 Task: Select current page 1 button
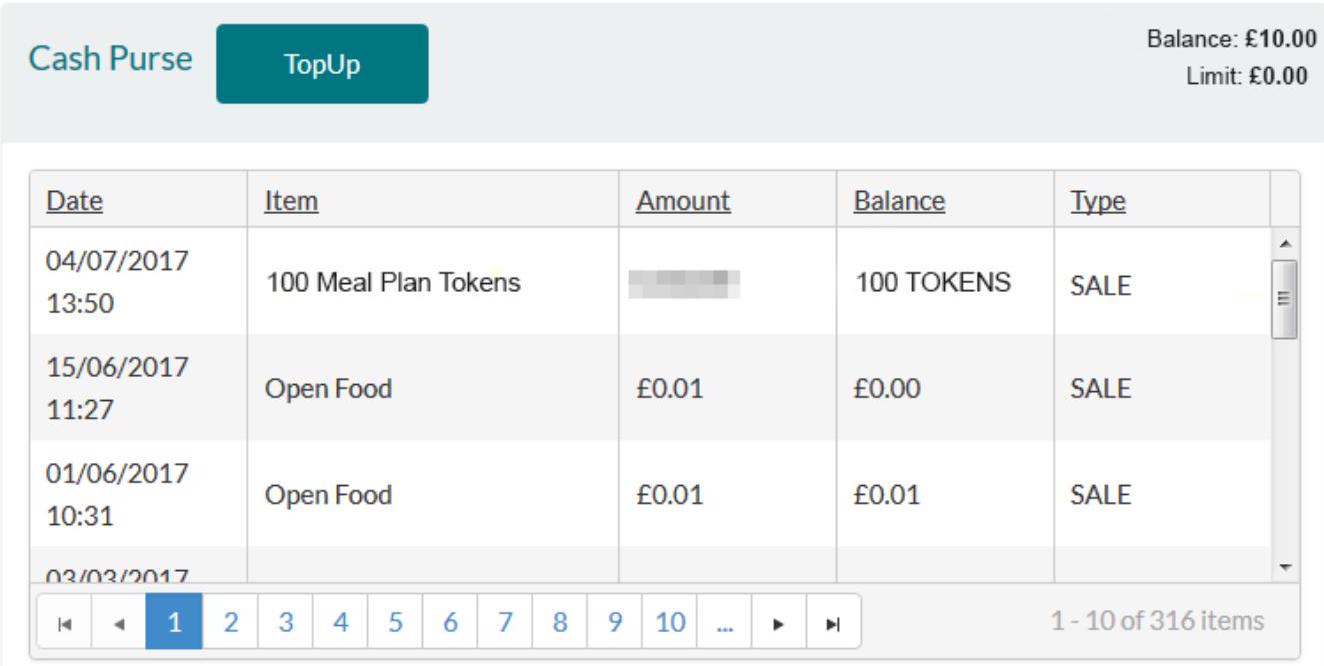pyautogui.click(x=174, y=622)
